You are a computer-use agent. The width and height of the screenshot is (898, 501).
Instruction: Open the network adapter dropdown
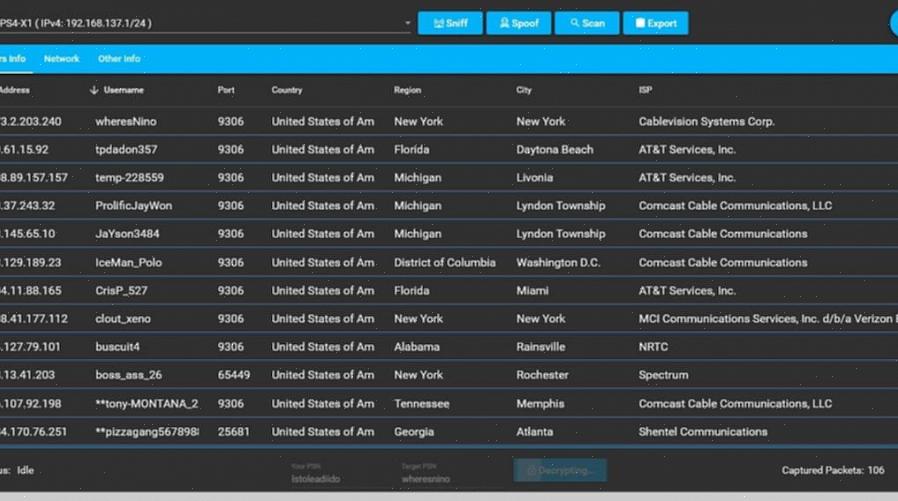[407, 23]
